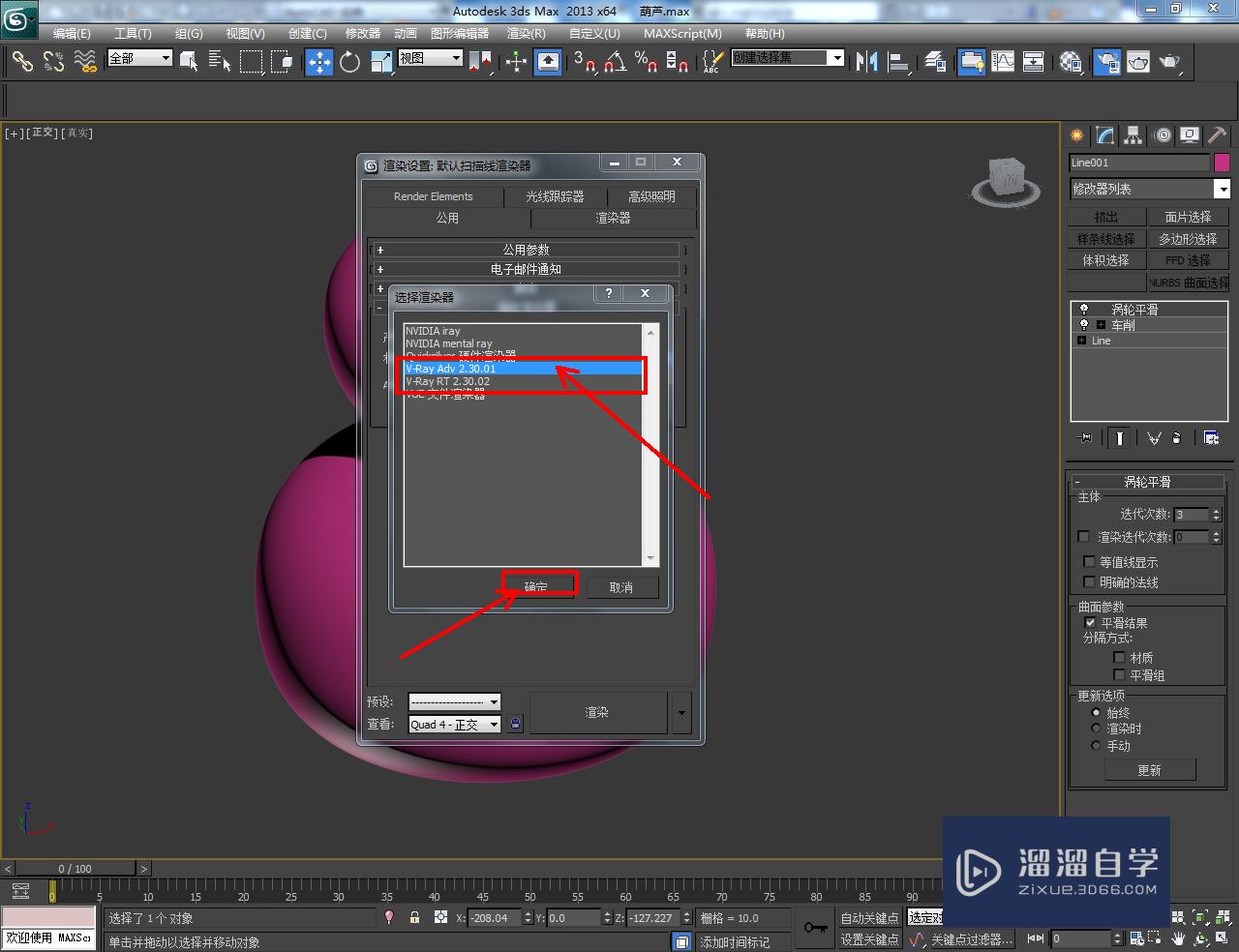This screenshot has width=1239, height=952.
Task: Enable 明确的法线 checkbox
Action: [x=1090, y=582]
